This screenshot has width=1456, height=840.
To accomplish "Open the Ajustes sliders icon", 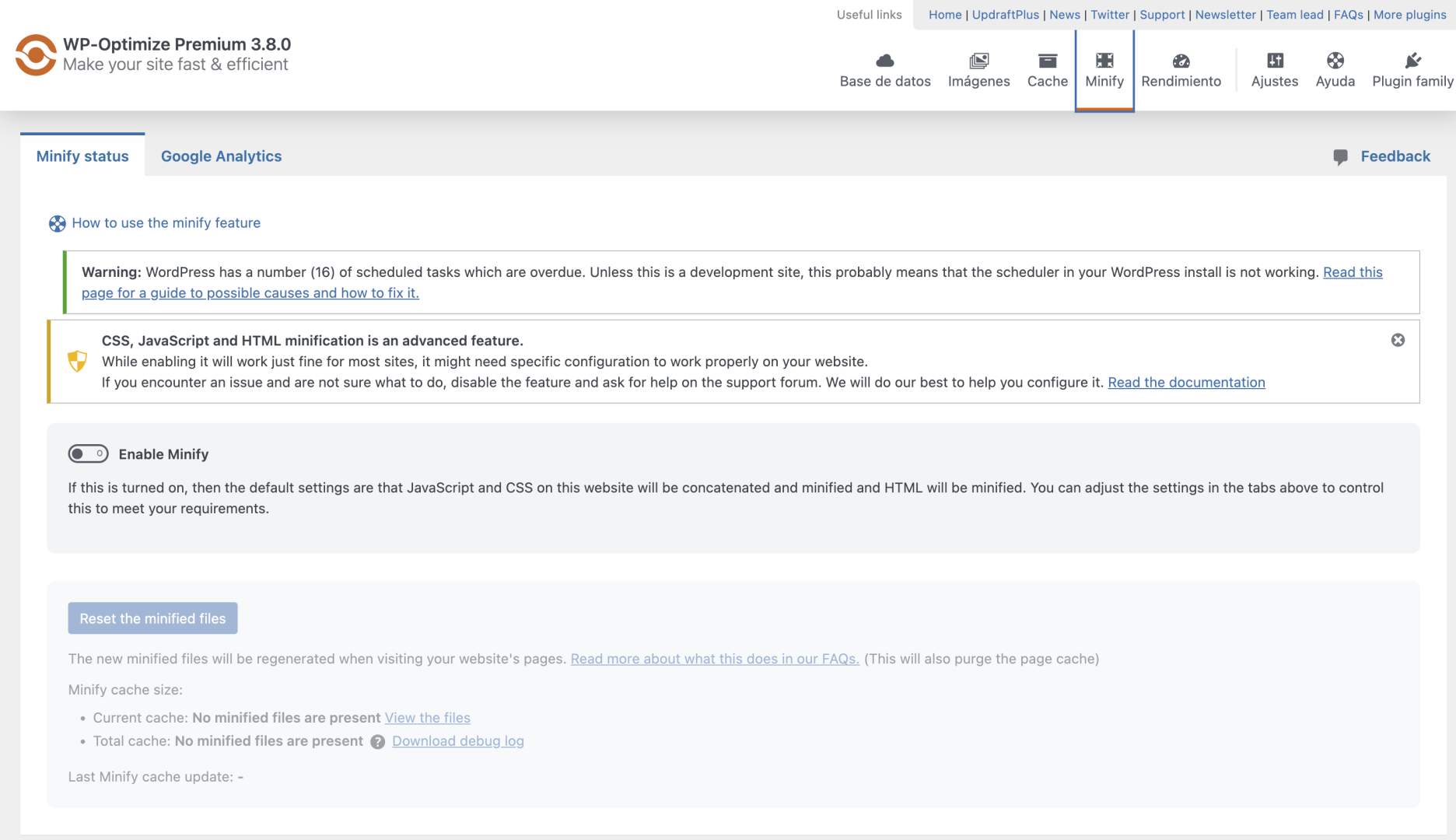I will coord(1275,61).
